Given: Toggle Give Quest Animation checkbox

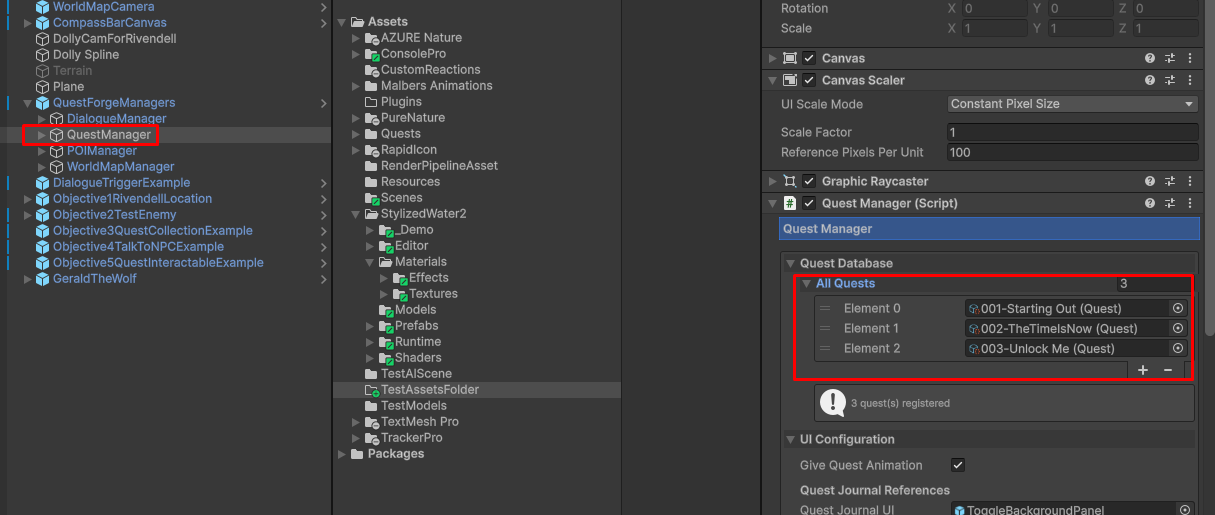Looking at the screenshot, I should click(958, 465).
